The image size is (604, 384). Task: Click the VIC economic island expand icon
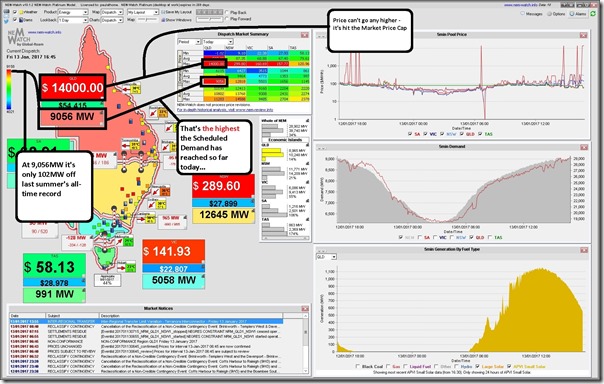click(x=307, y=182)
